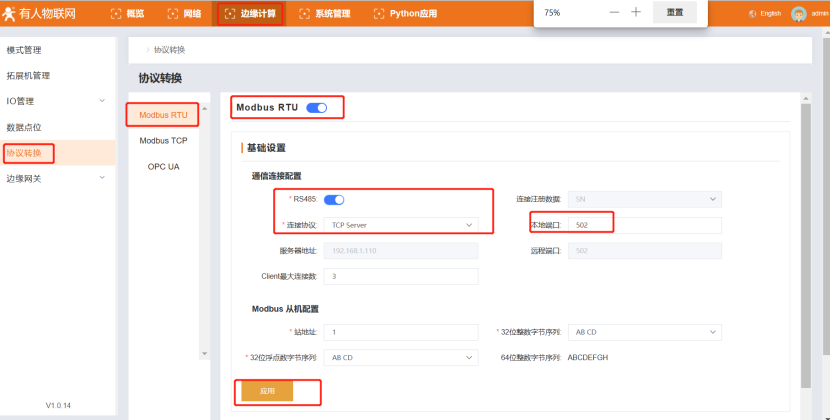Click the zoom out minus icon
This screenshot has height=420, width=830.
[613, 12]
